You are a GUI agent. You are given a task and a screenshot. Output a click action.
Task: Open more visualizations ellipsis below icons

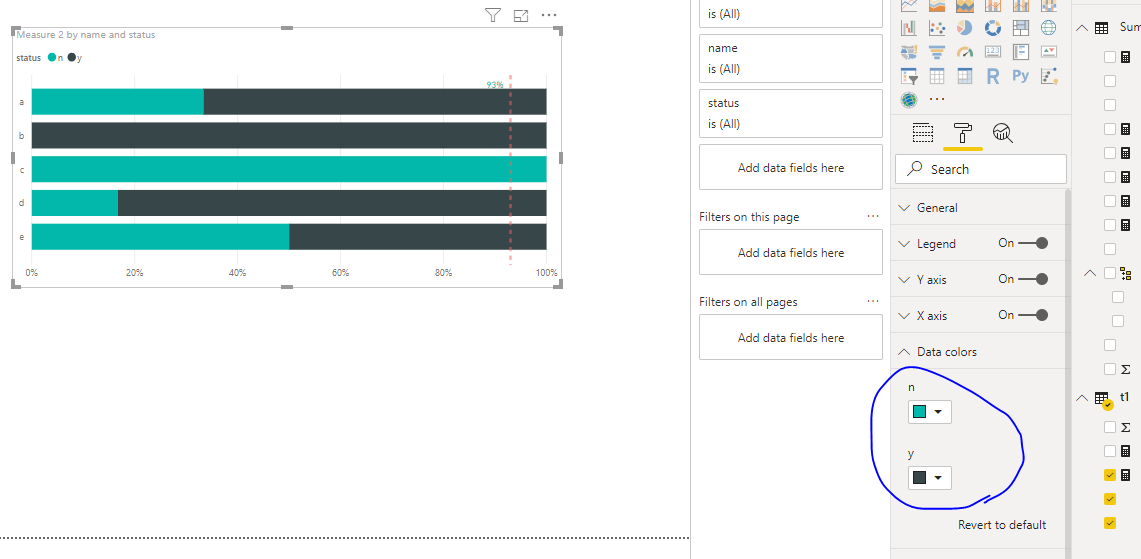point(937,100)
